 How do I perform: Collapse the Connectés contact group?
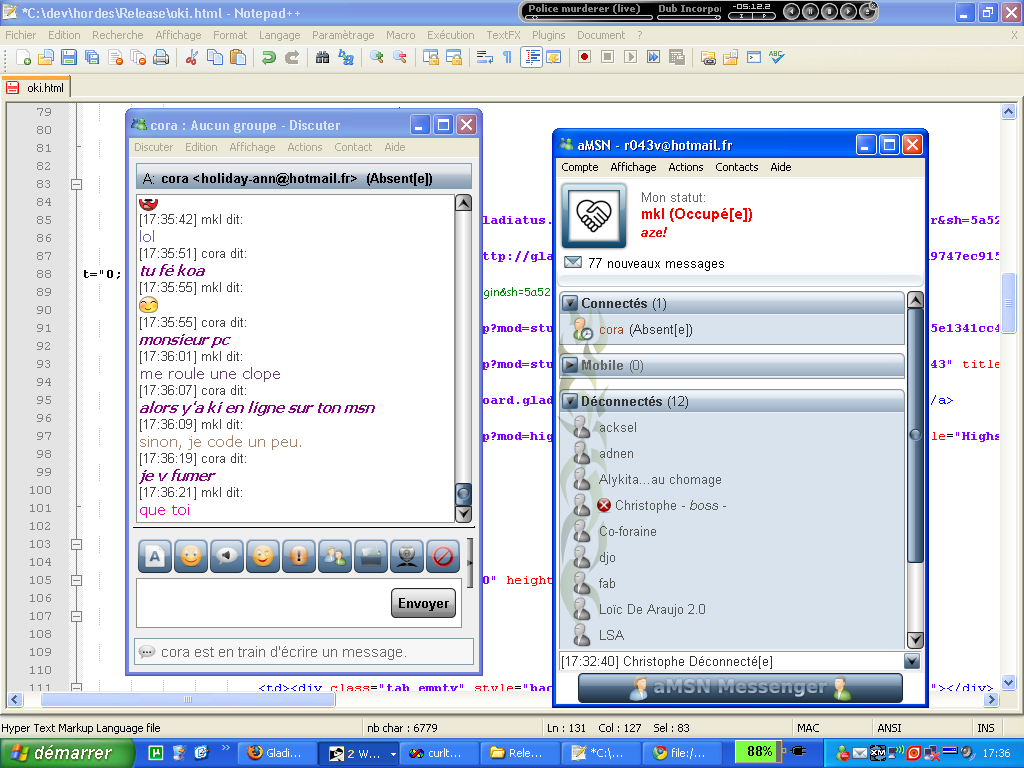point(570,304)
